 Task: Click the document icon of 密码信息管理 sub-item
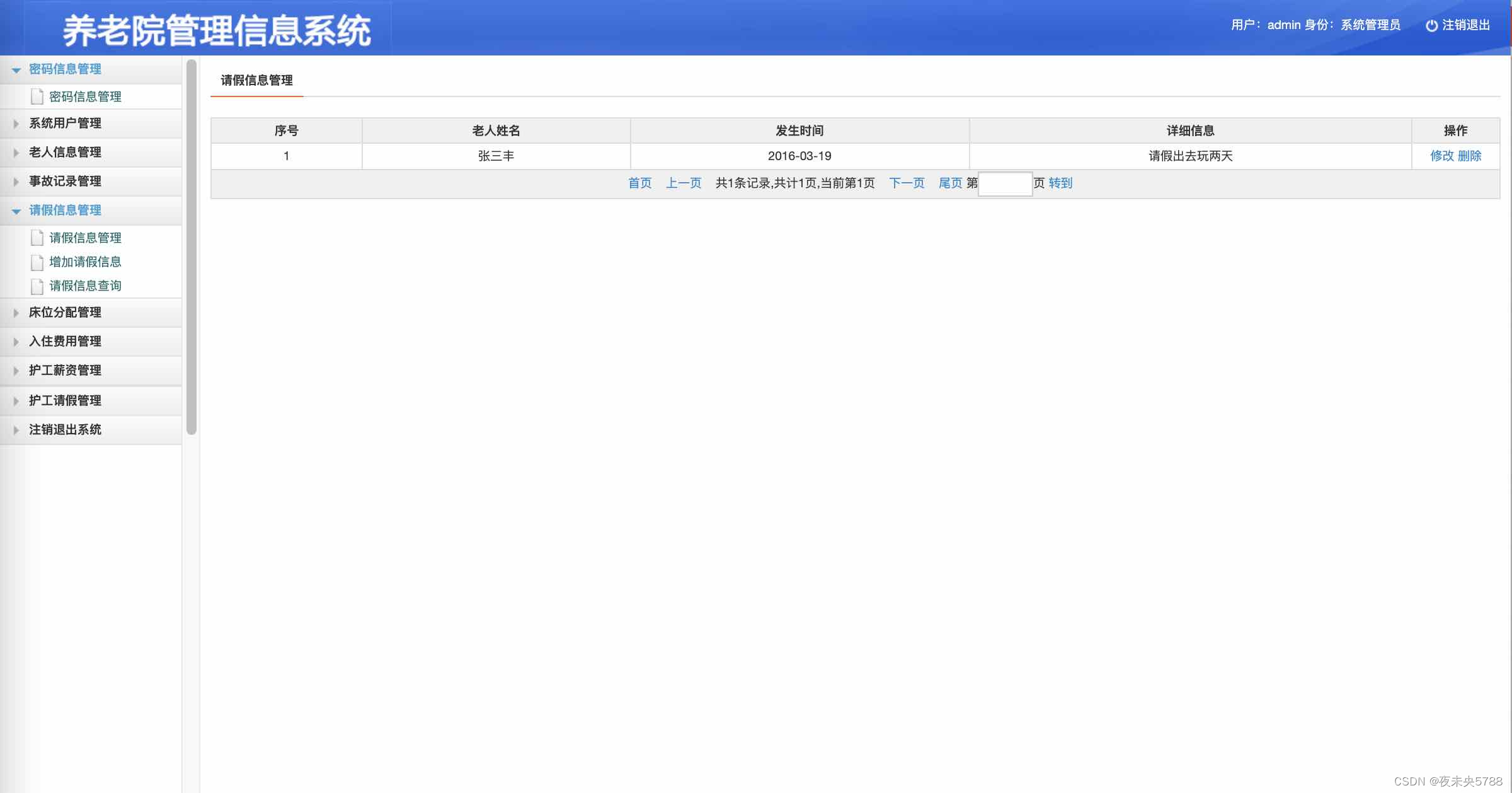[37, 96]
